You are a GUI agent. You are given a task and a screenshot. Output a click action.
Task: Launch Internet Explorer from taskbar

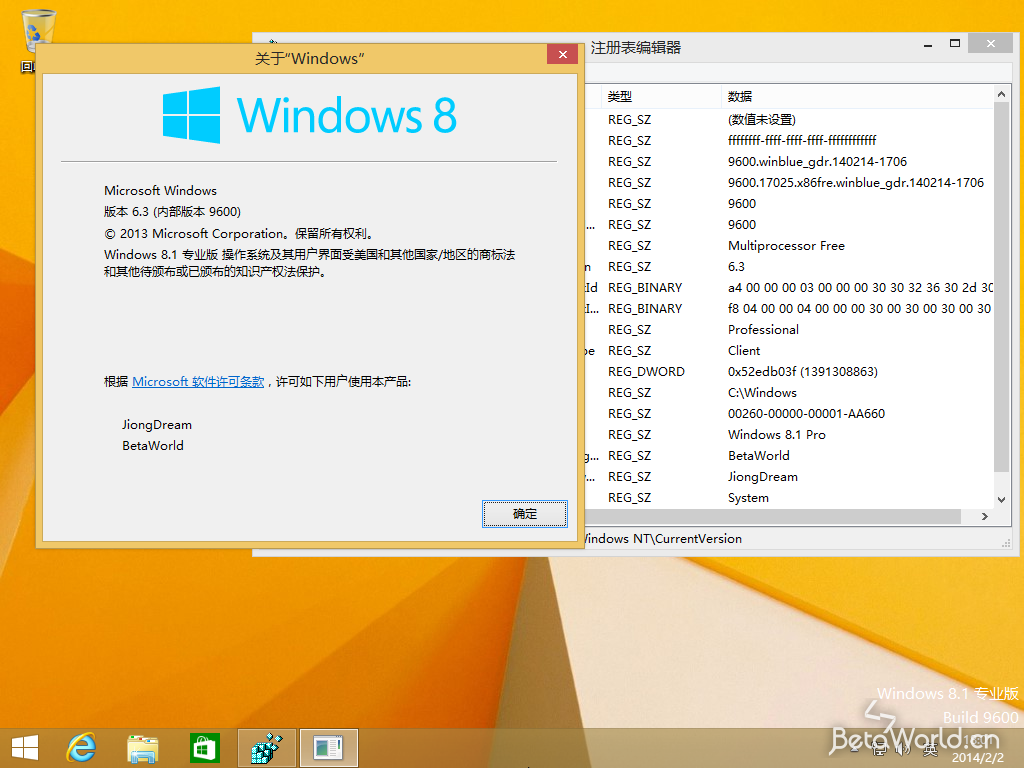(x=81, y=747)
